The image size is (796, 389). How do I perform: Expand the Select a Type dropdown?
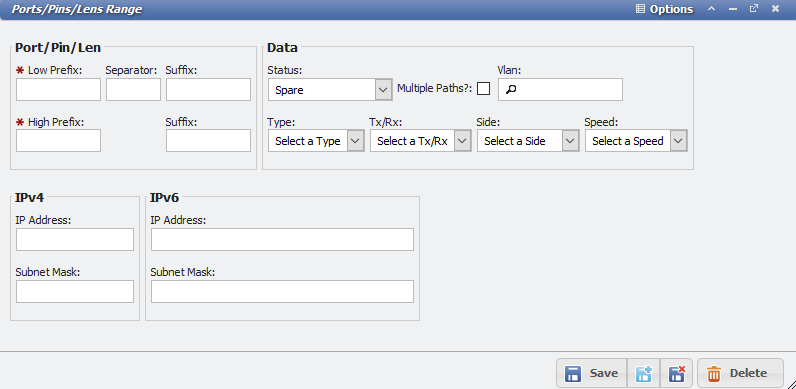pos(316,141)
